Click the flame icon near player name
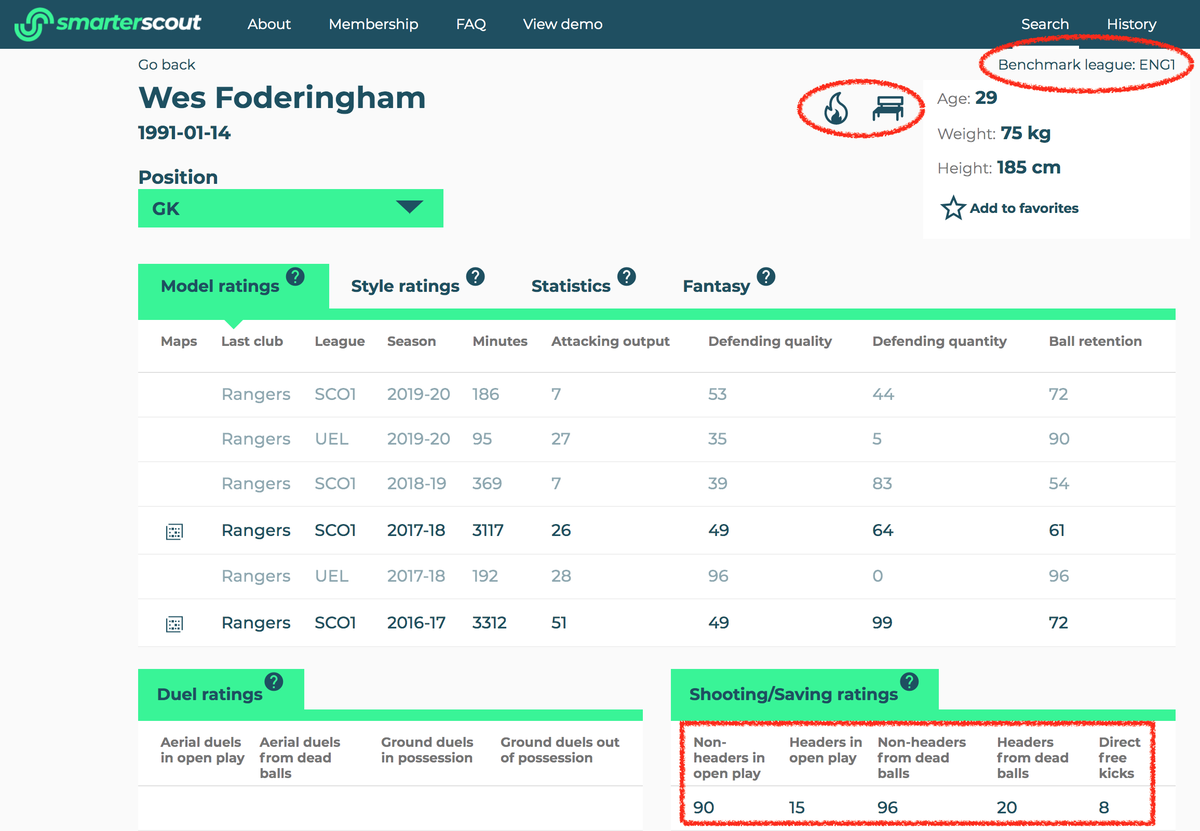The image size is (1200, 831). [x=835, y=108]
